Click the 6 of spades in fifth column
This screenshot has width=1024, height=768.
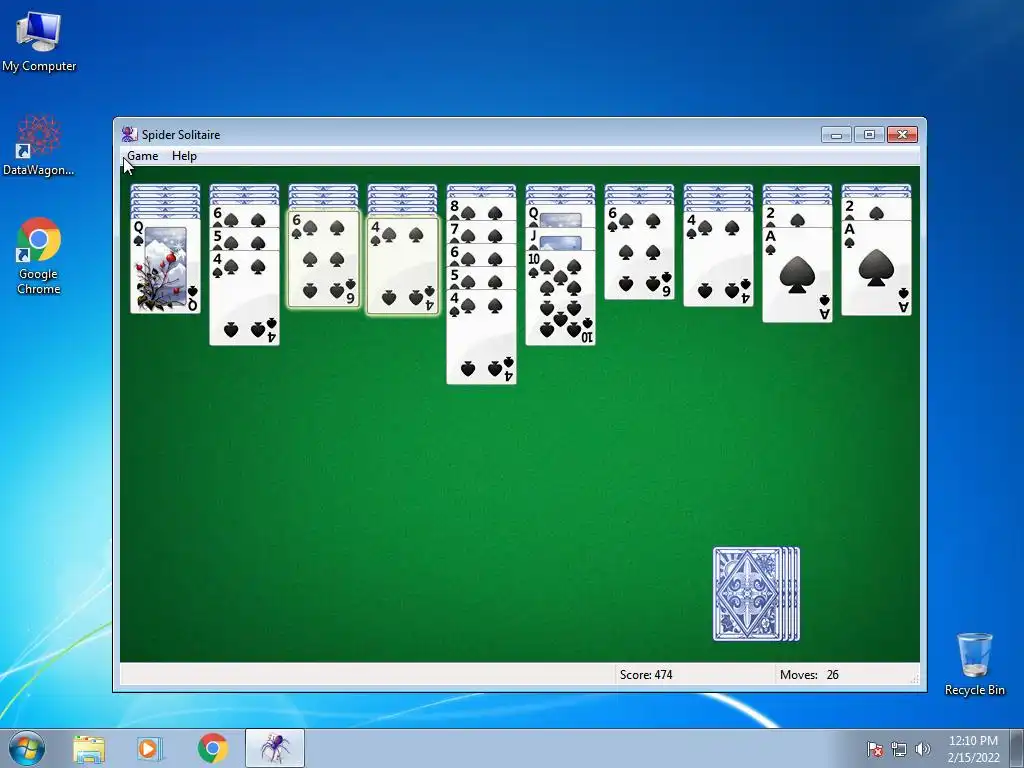click(x=481, y=255)
